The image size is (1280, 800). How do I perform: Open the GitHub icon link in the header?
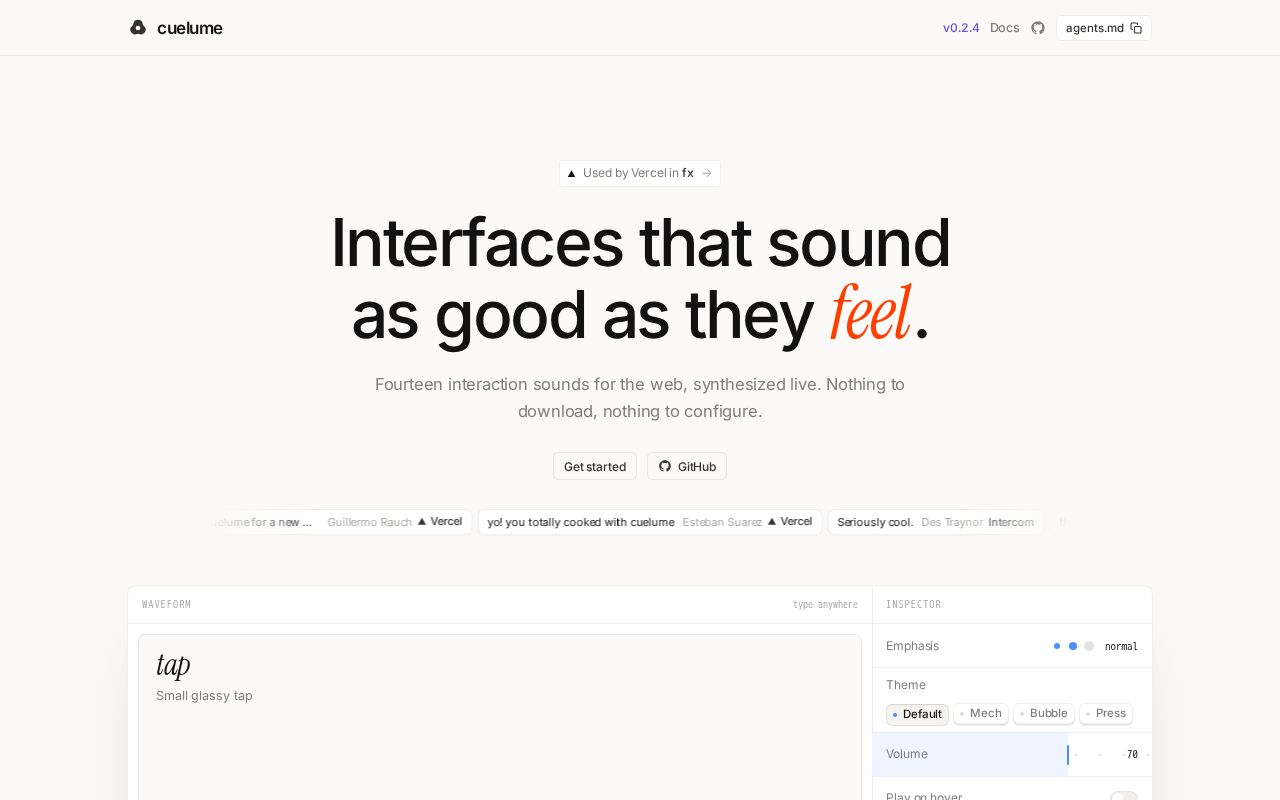(1038, 28)
